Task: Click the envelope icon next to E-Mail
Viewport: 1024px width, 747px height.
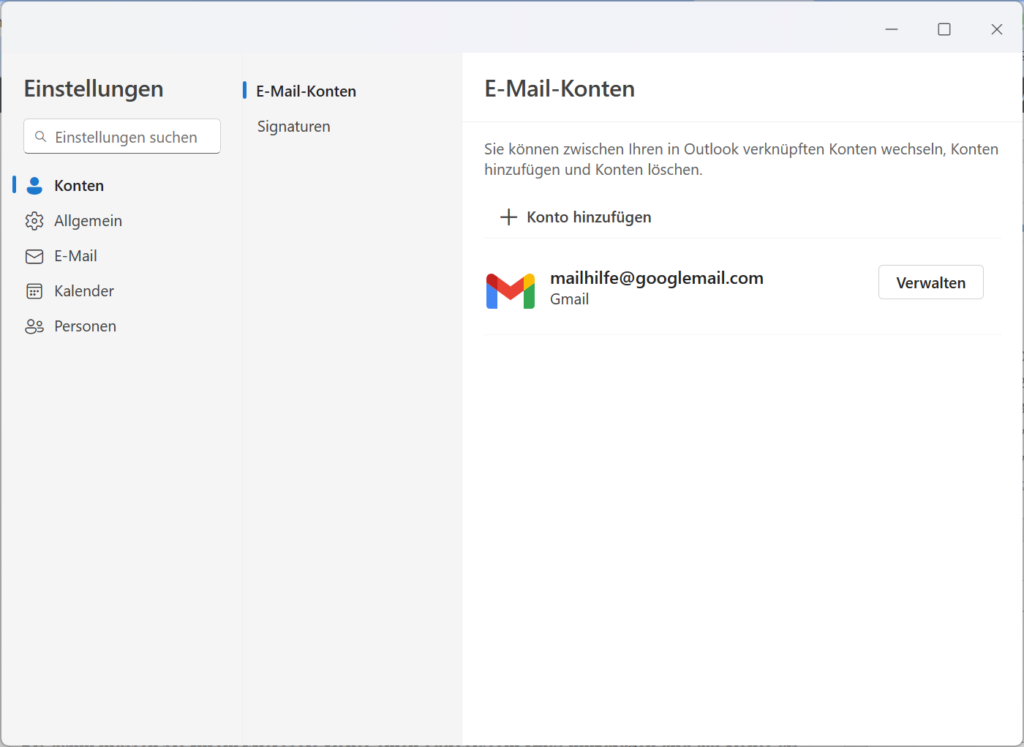Action: (x=33, y=255)
